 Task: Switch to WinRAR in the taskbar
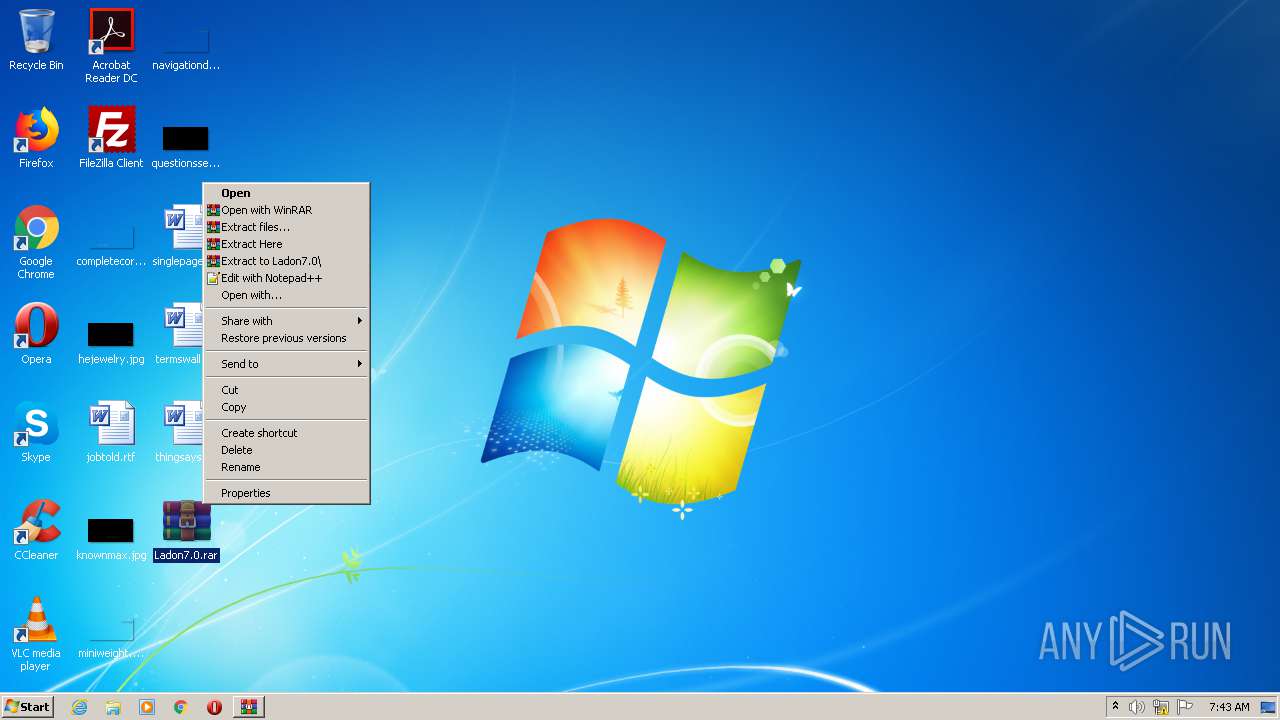(249, 707)
